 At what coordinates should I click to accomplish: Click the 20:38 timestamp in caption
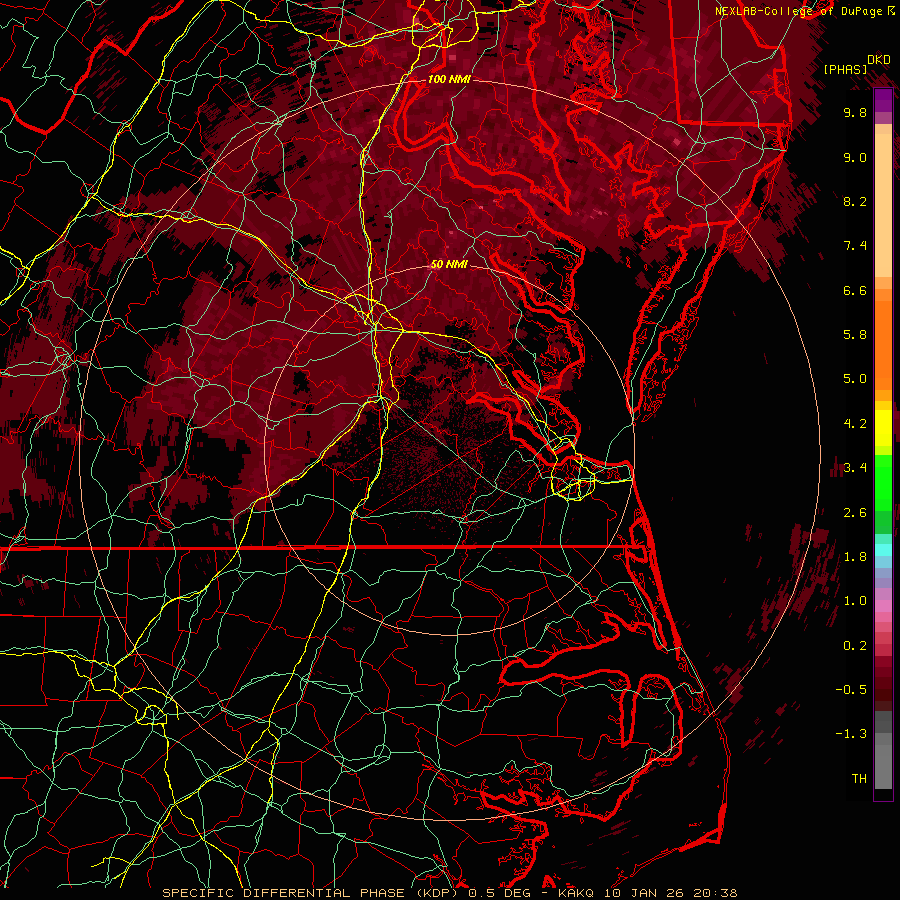[715, 893]
